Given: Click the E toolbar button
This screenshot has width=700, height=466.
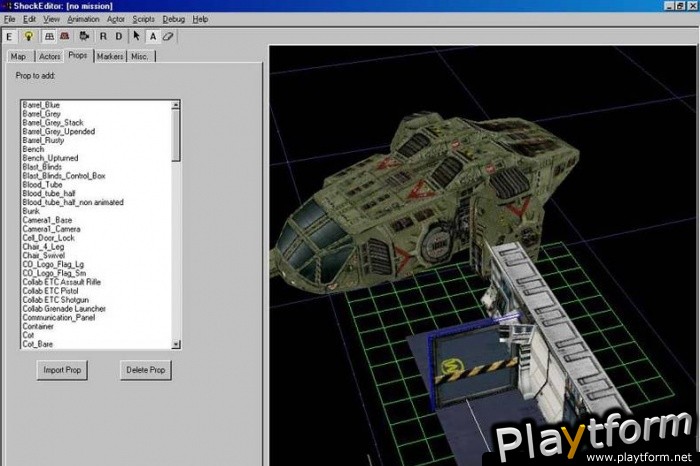Looking at the screenshot, I should point(10,37).
